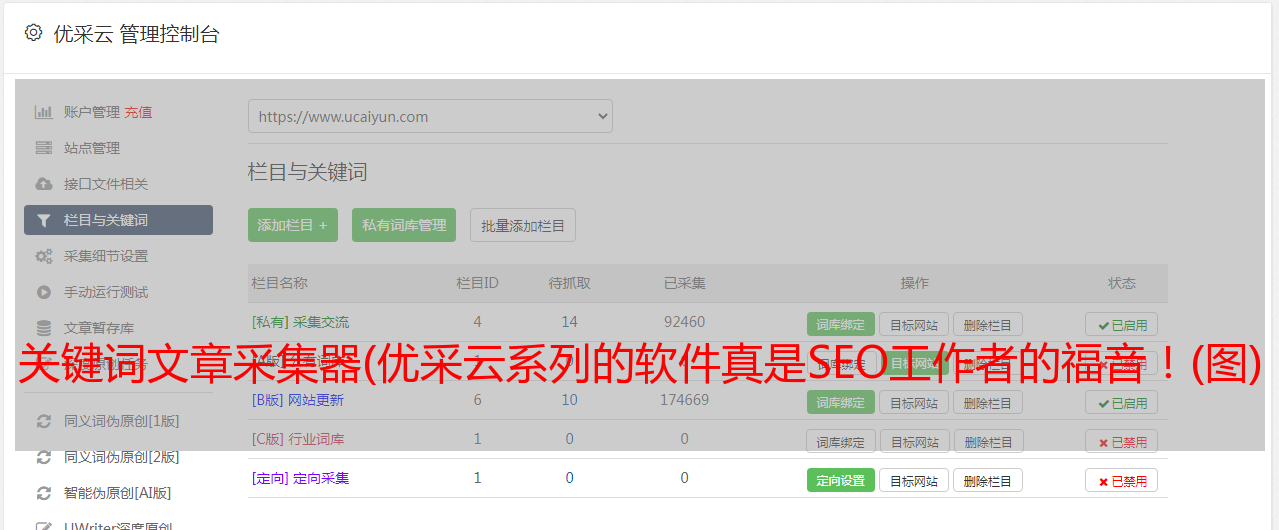Click 目标网站 for 采集交流 row

914,324
